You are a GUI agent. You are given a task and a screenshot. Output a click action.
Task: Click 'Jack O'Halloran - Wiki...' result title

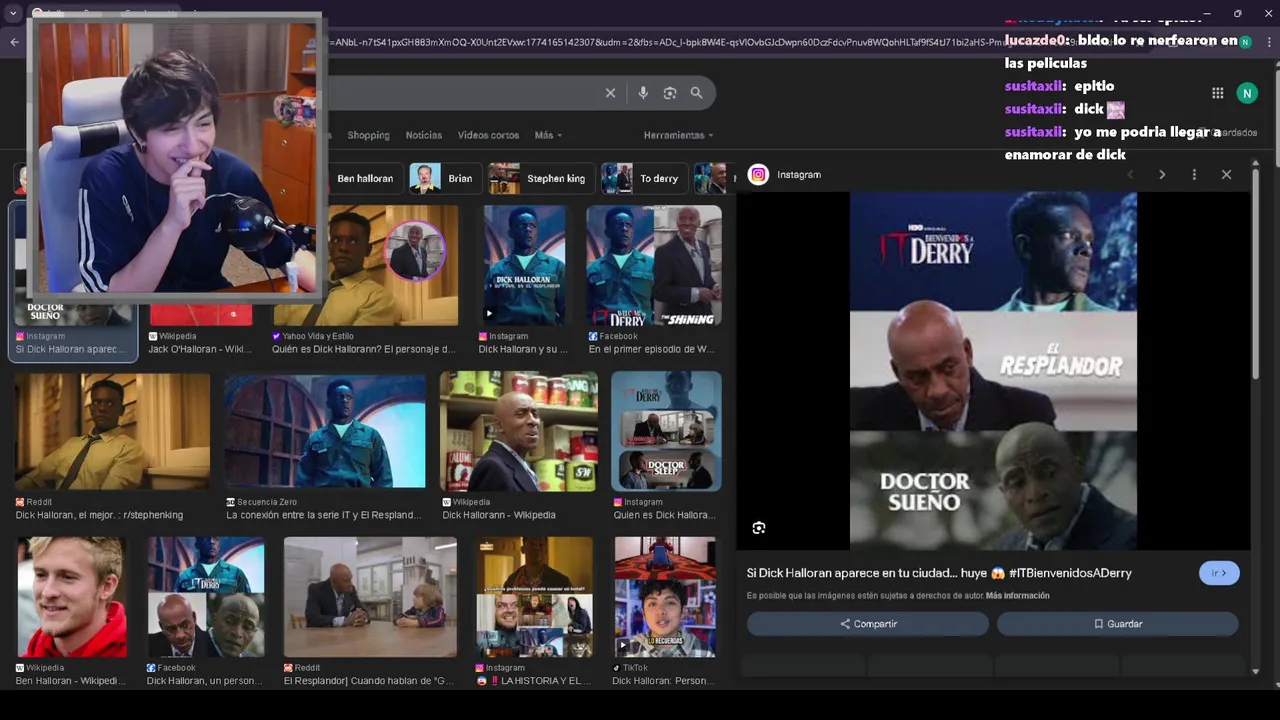coord(200,350)
